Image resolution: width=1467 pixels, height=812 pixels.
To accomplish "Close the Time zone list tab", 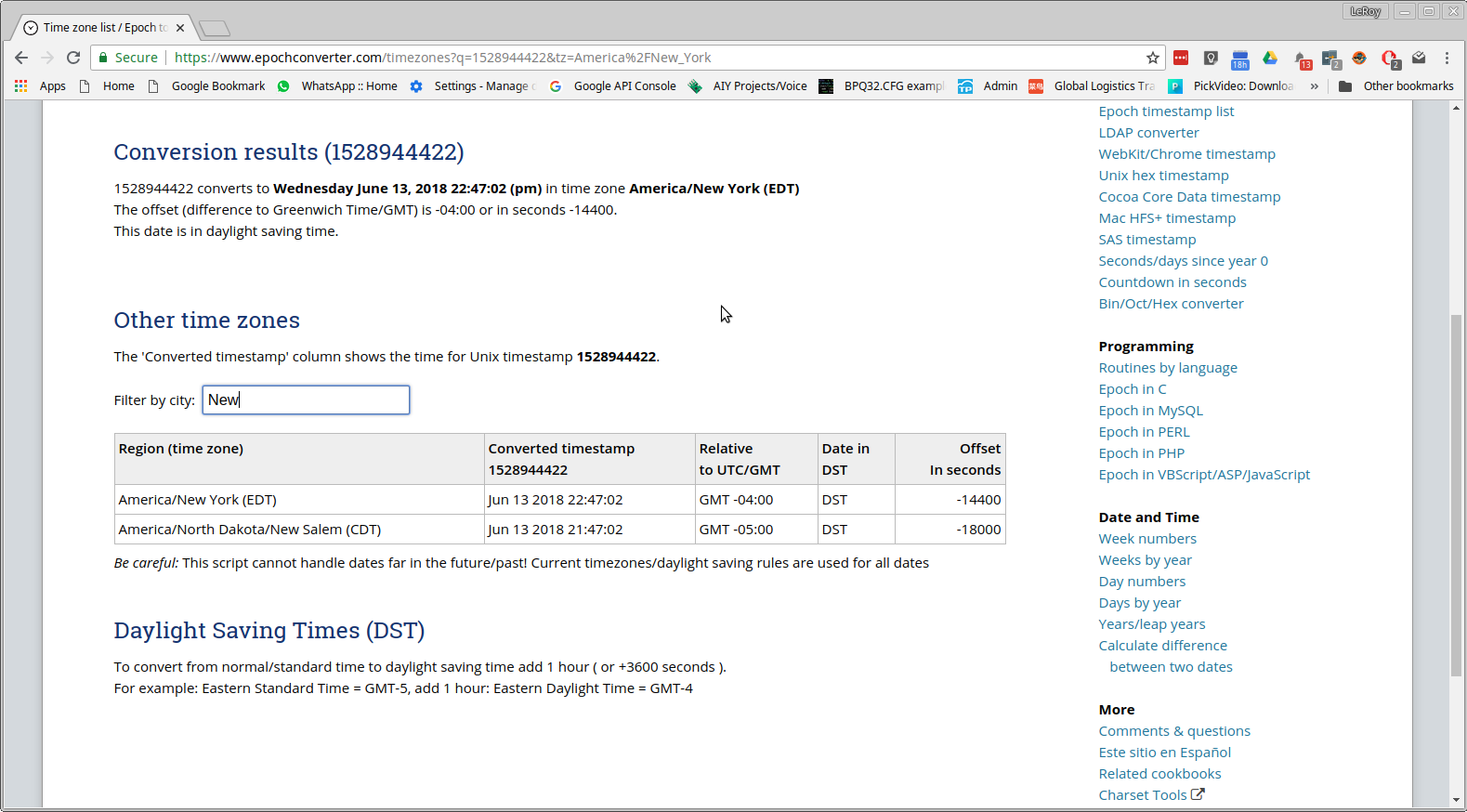I will 180,28.
